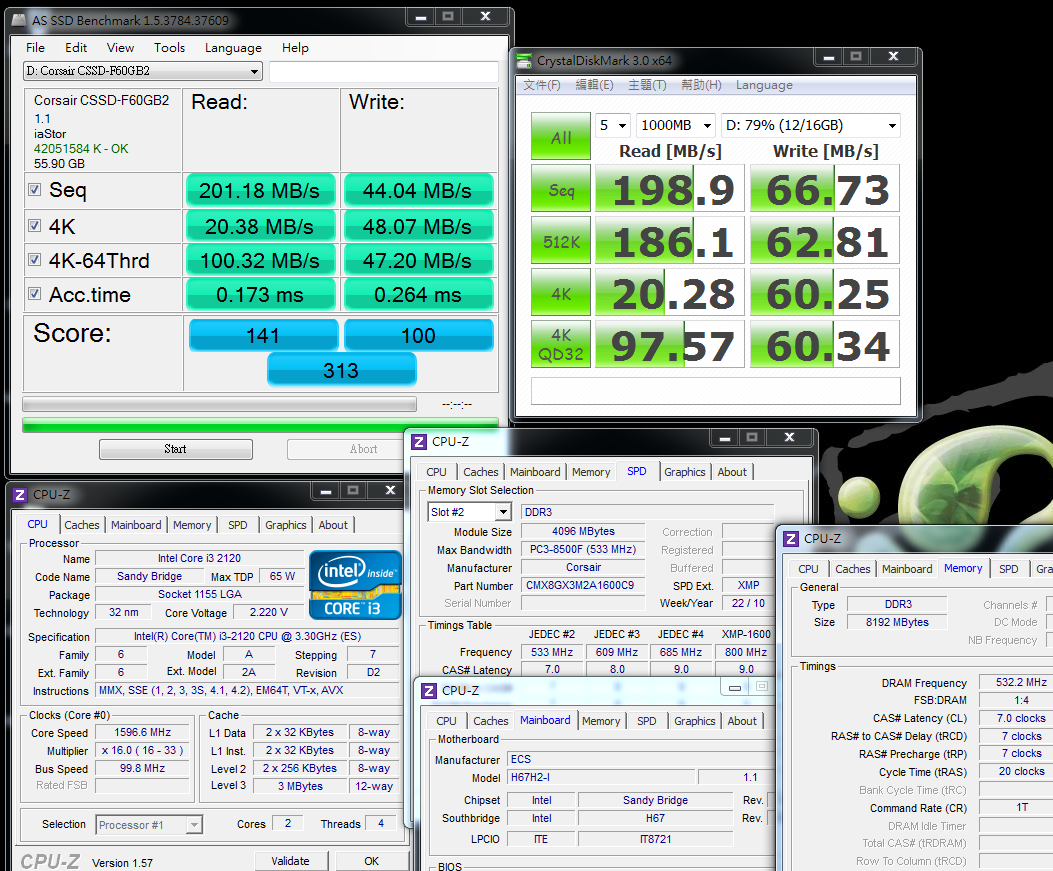Viewport: 1053px width, 871px height.
Task: Toggle the 4K-64Thrd test checkbox
Action: pos(35,260)
